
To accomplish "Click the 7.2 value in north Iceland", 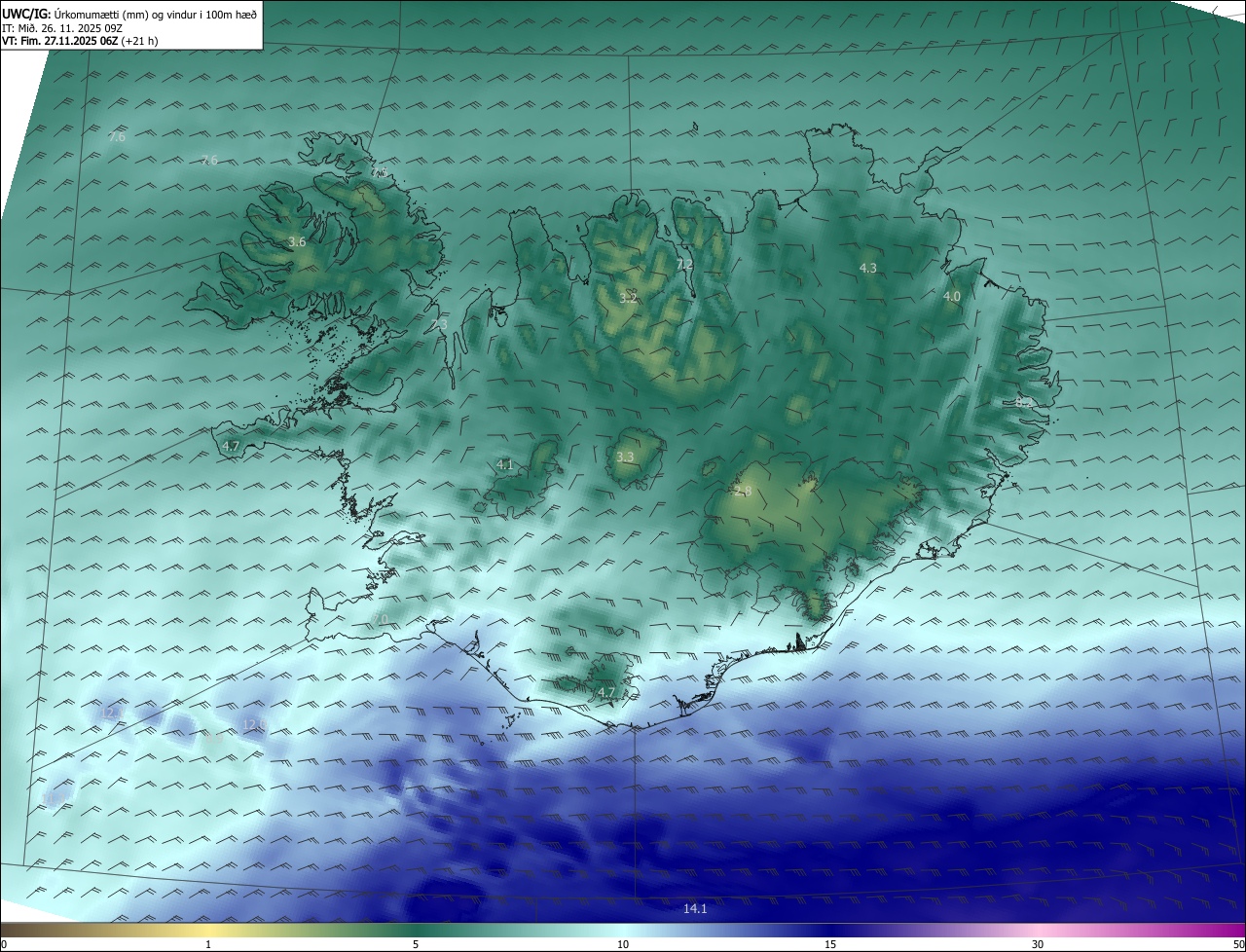I will pyautogui.click(x=684, y=264).
